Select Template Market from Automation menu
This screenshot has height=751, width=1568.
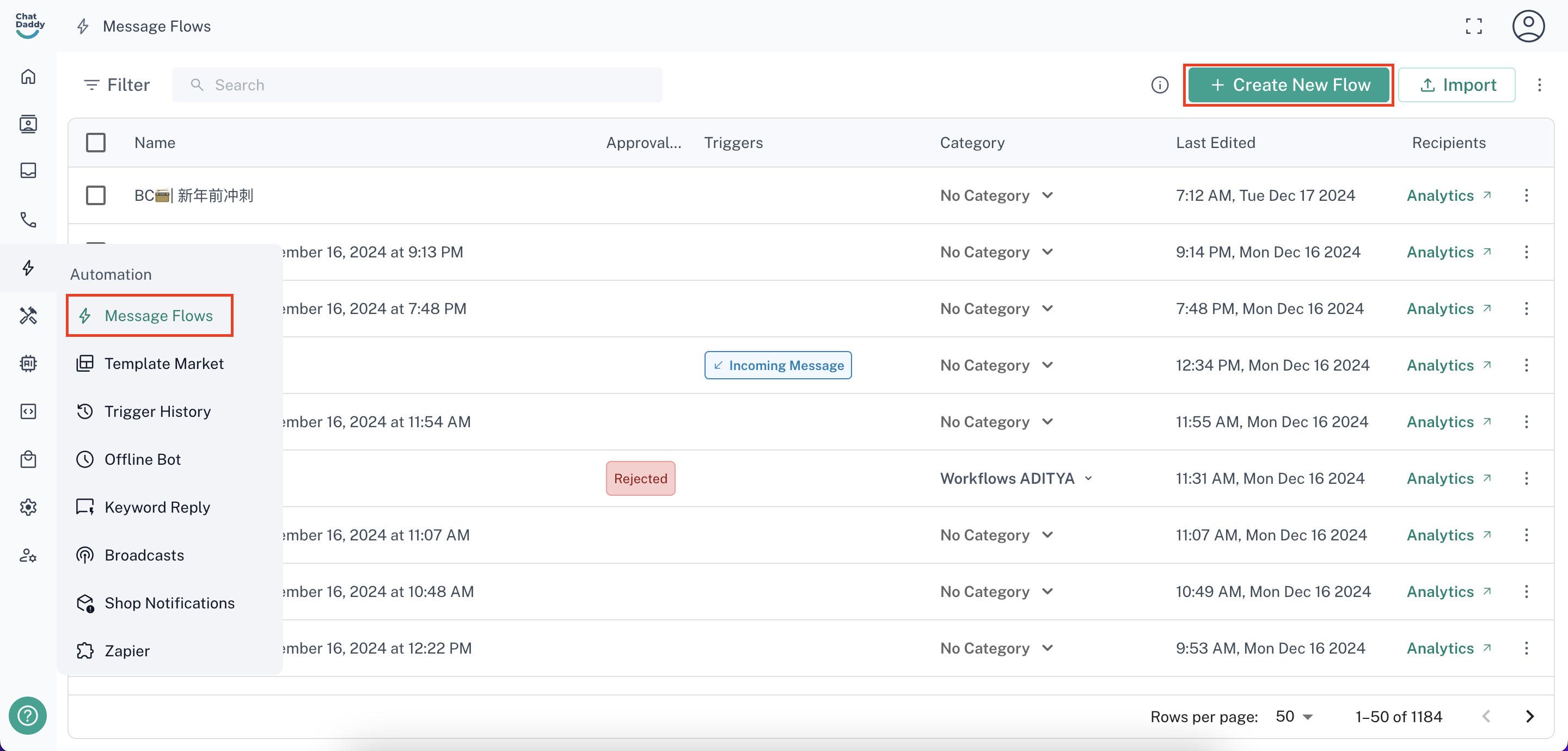point(164,364)
